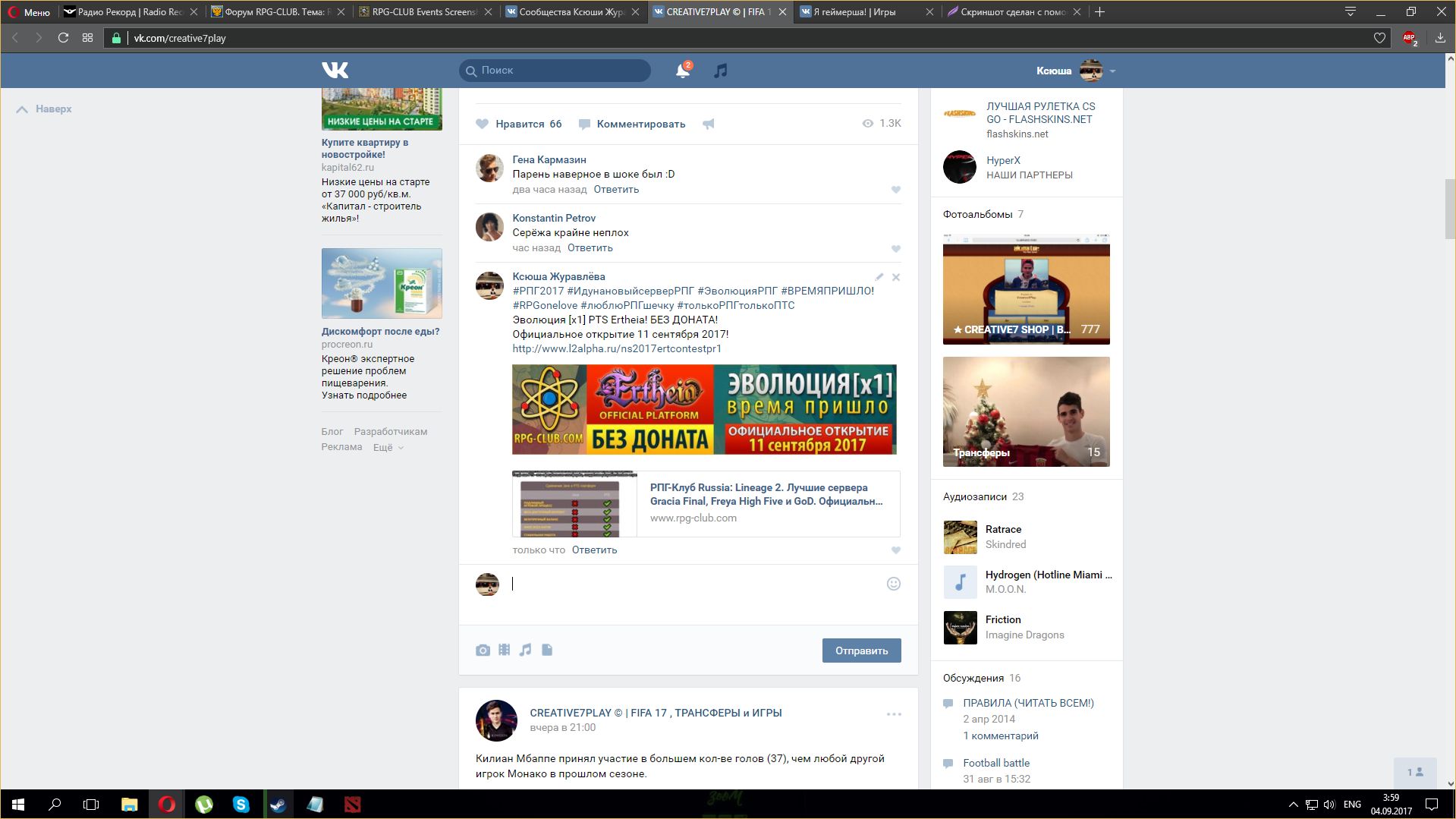This screenshot has width=1456, height=819.
Task: Reply to Konstantin Petrov with 'Ответить'
Action: (590, 248)
